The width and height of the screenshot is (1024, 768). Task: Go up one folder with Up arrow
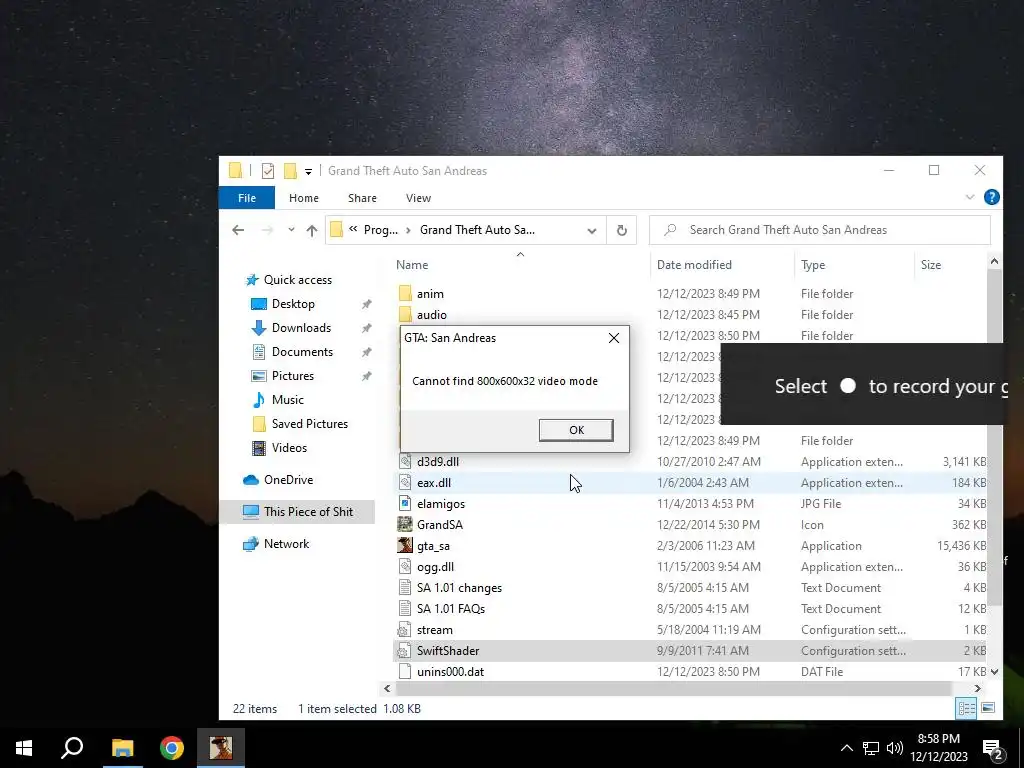(x=312, y=230)
